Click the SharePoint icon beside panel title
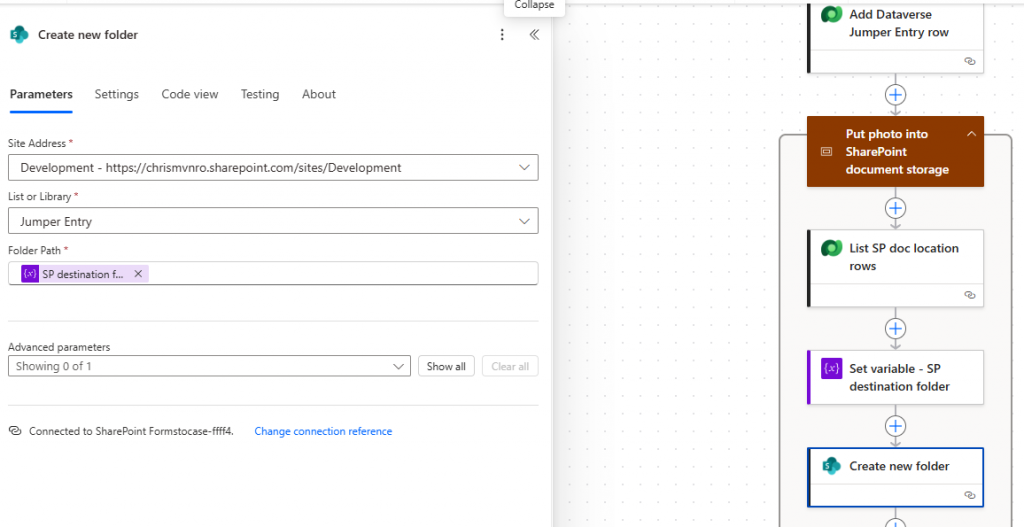This screenshot has width=1024, height=527. click(19, 35)
